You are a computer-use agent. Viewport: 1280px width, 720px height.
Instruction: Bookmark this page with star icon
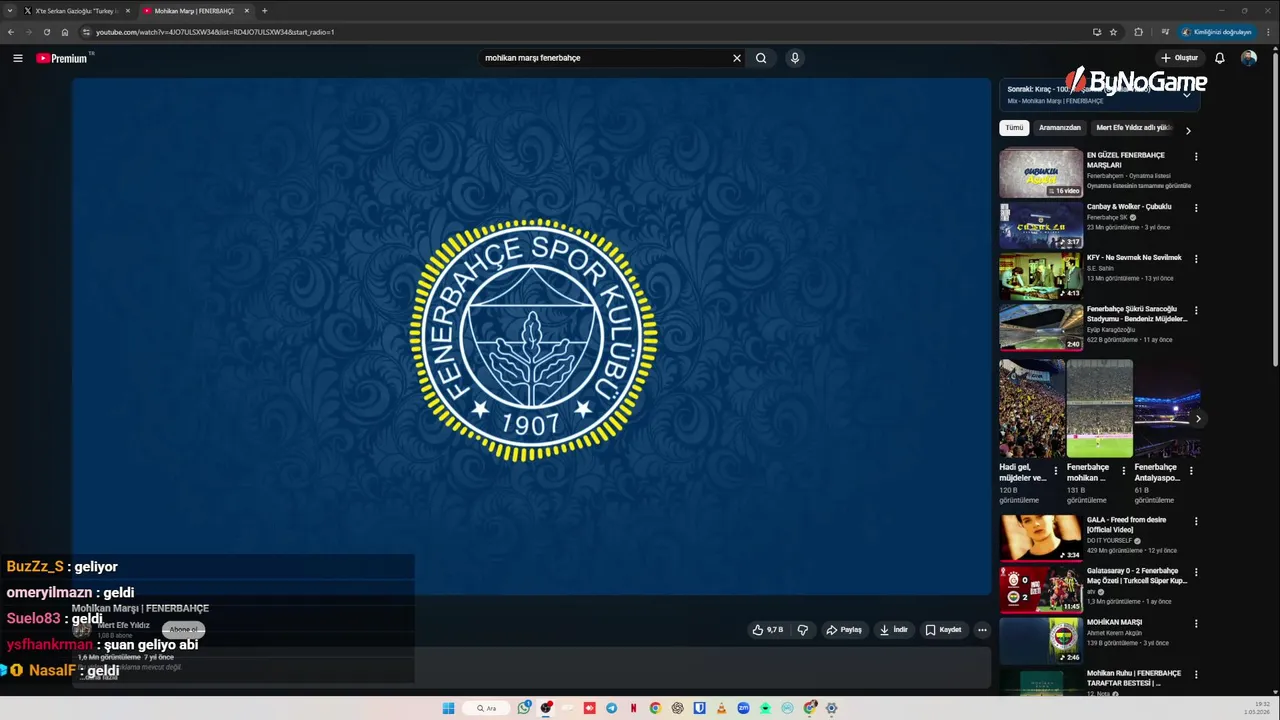pyautogui.click(x=1113, y=32)
